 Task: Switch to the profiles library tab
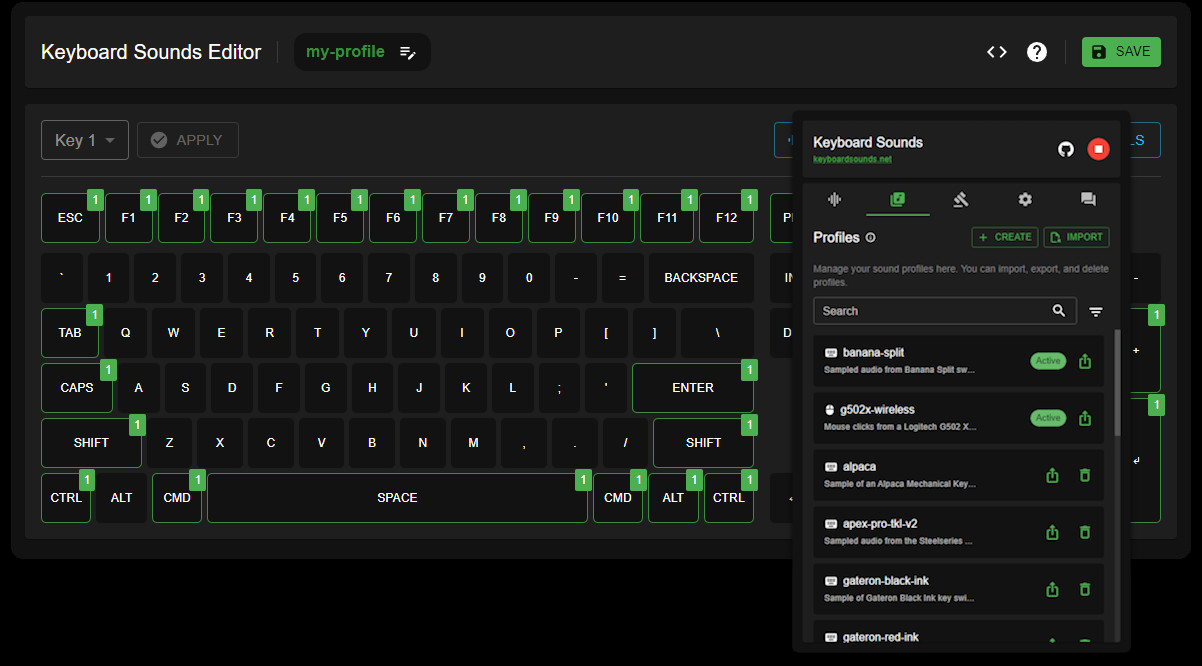pos(897,199)
